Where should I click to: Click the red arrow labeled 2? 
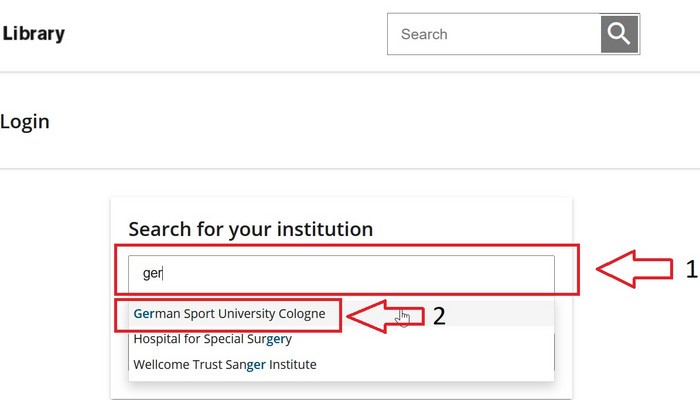pyautogui.click(x=385, y=316)
